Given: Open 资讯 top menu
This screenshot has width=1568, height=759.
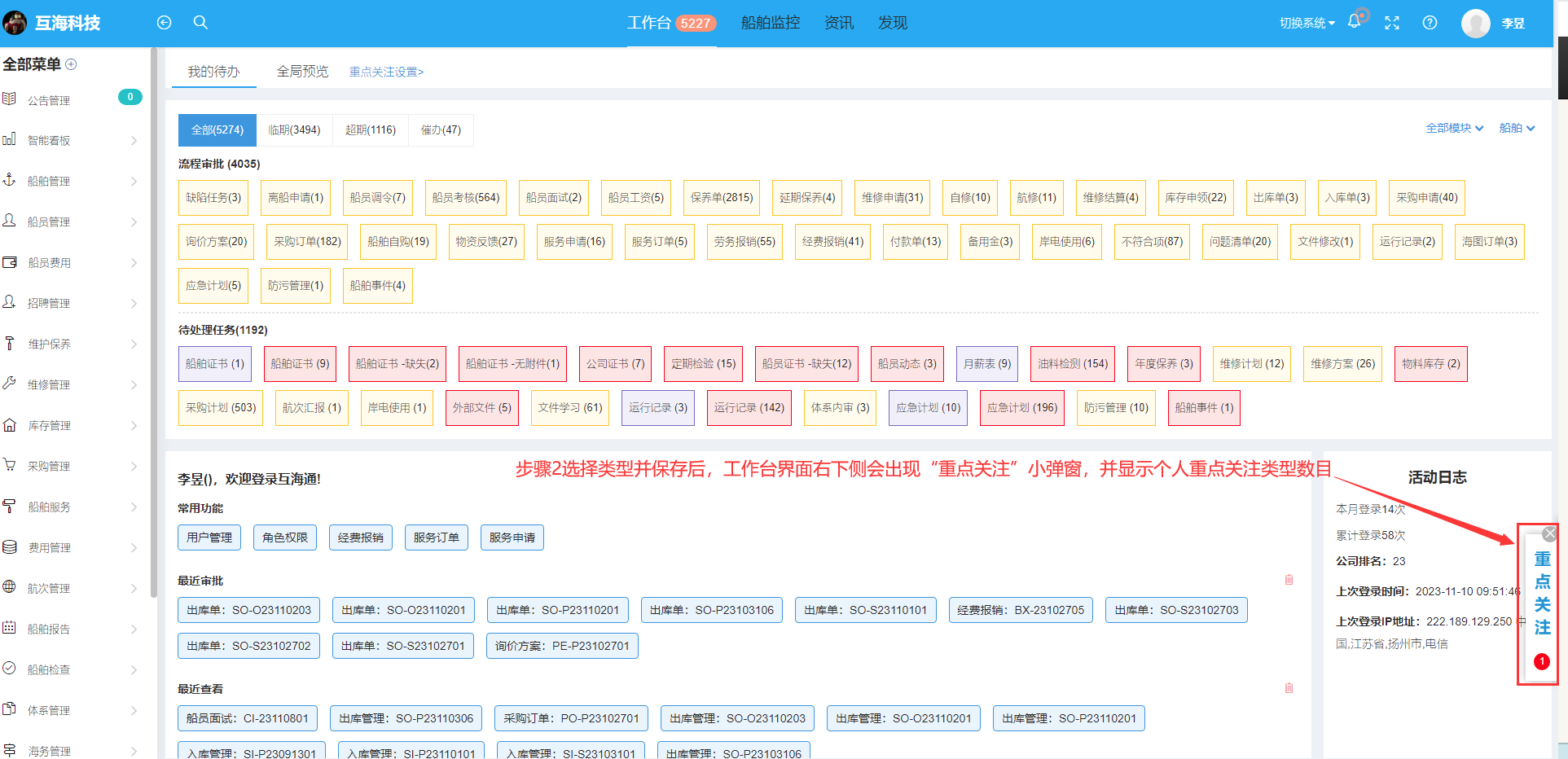Looking at the screenshot, I should click(839, 23).
